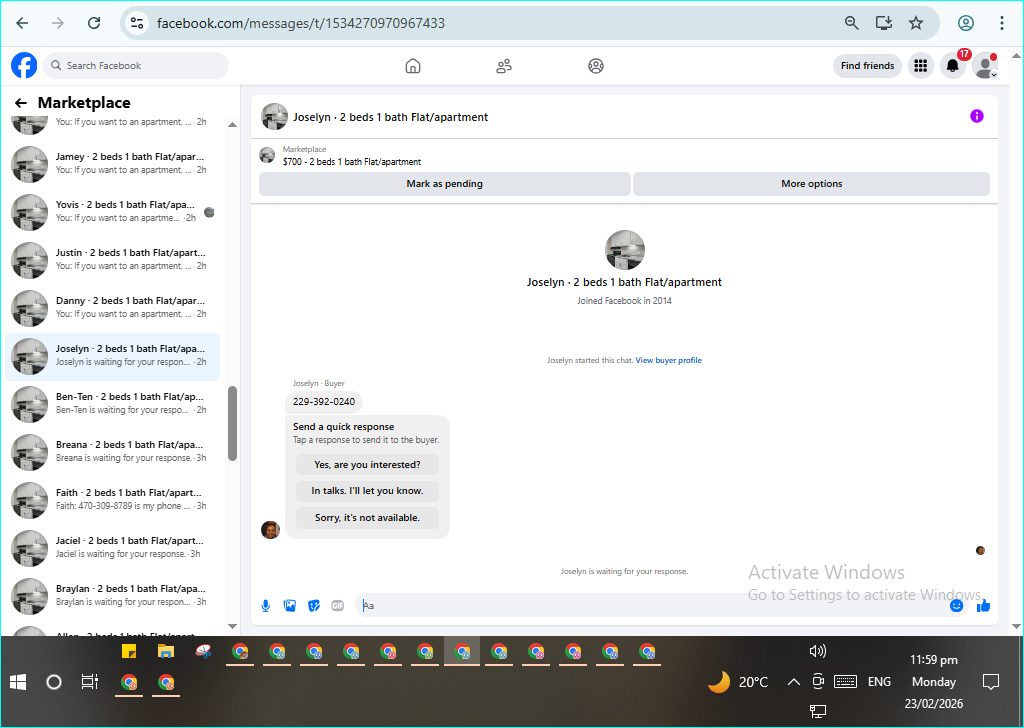Open Windows action center notifications

click(x=991, y=682)
